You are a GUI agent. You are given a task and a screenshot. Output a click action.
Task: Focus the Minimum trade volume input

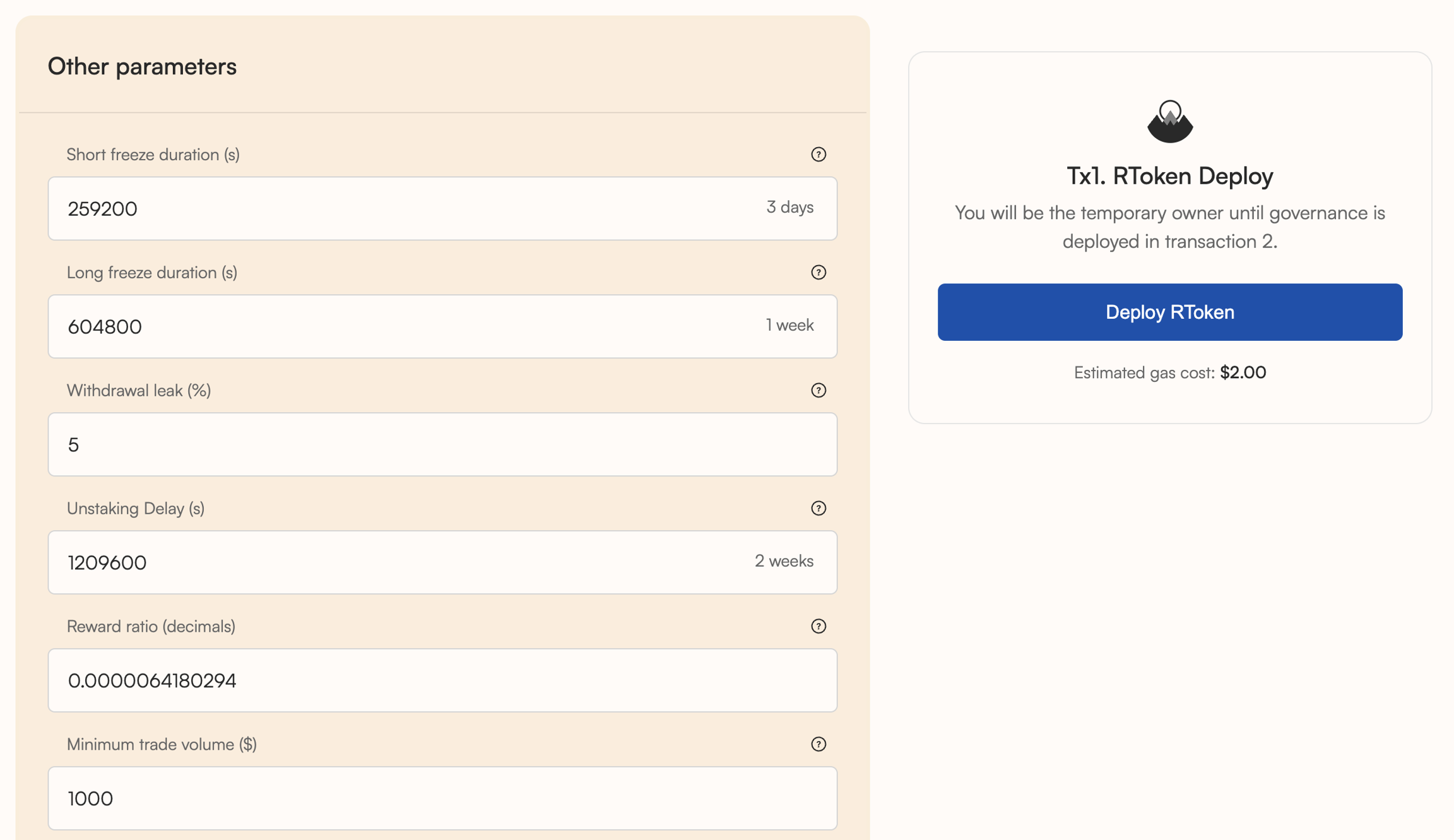[x=442, y=799]
